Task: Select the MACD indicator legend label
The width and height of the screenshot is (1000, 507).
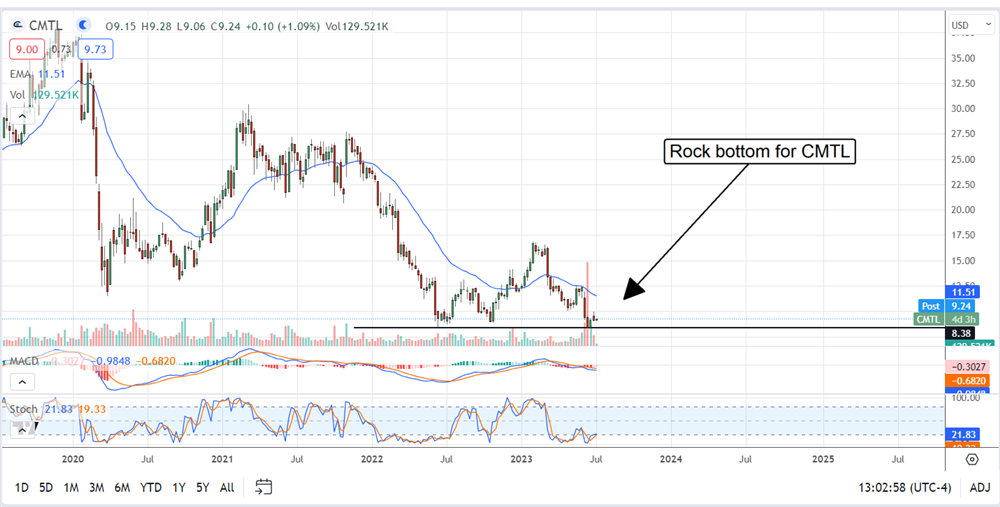Action: tap(23, 361)
